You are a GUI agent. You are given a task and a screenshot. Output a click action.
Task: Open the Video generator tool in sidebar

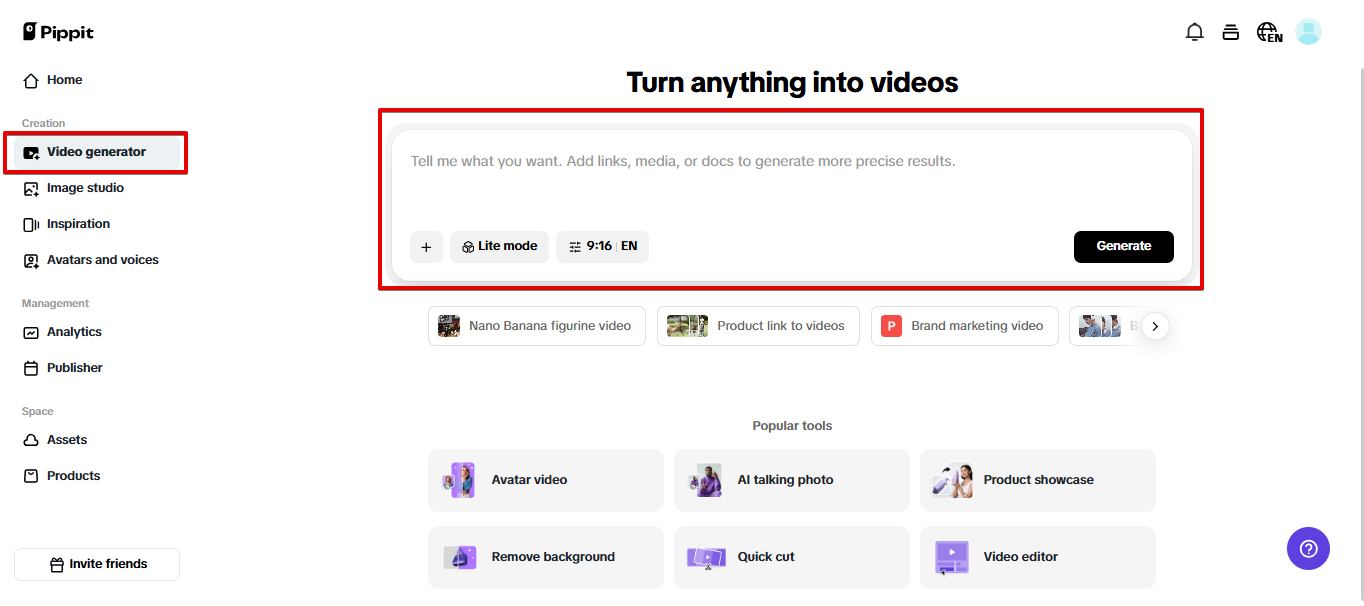click(x=96, y=152)
